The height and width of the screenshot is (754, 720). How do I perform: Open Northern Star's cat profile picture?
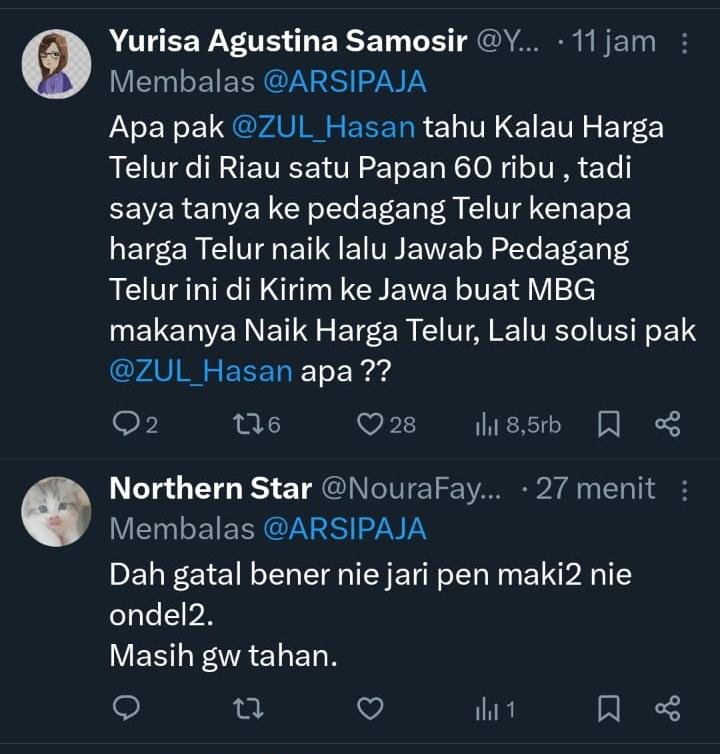(57, 511)
